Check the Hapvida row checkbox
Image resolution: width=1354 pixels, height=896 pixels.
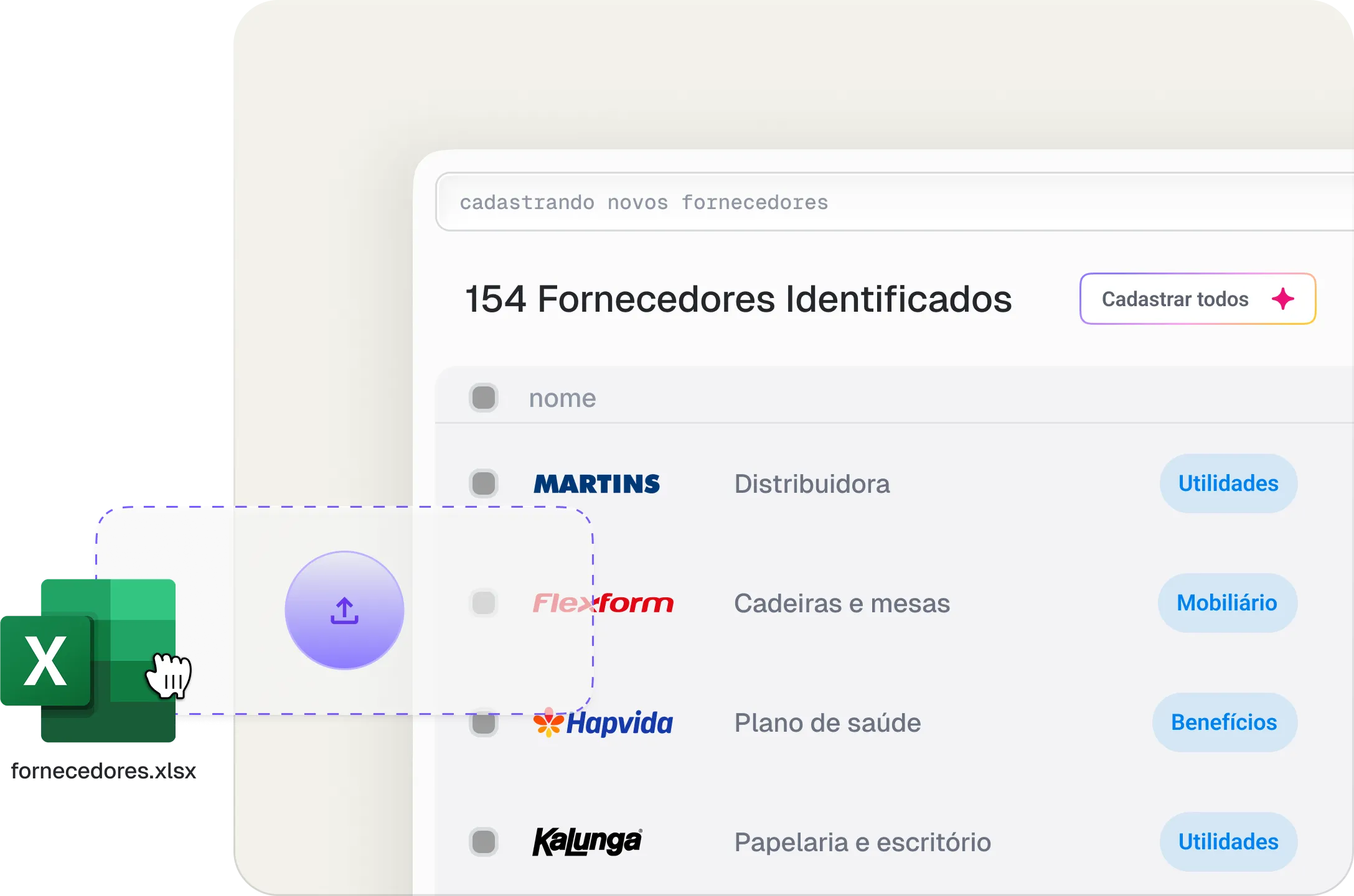click(484, 724)
